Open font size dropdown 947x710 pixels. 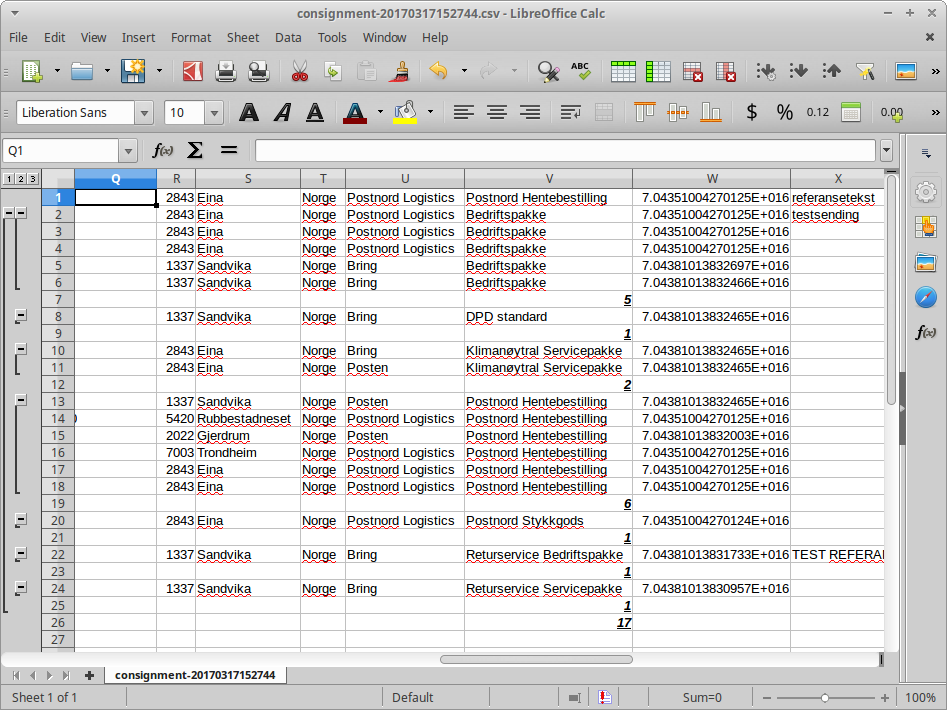(214, 113)
